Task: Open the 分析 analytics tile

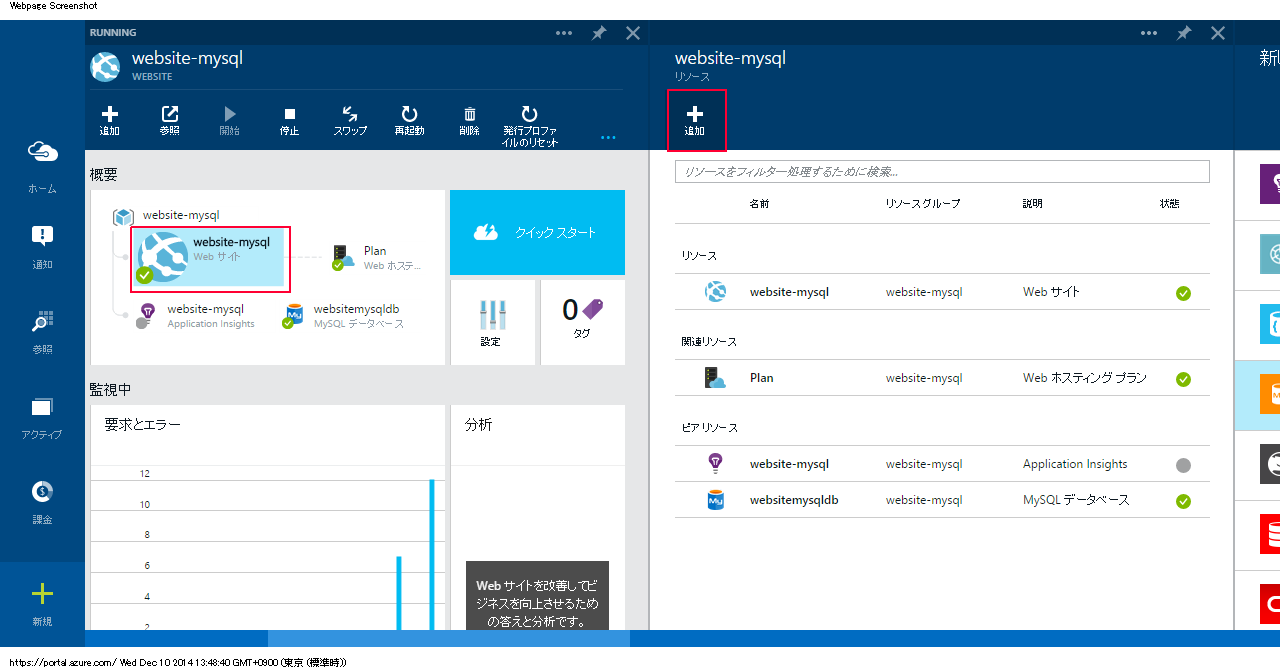Action: click(x=538, y=517)
